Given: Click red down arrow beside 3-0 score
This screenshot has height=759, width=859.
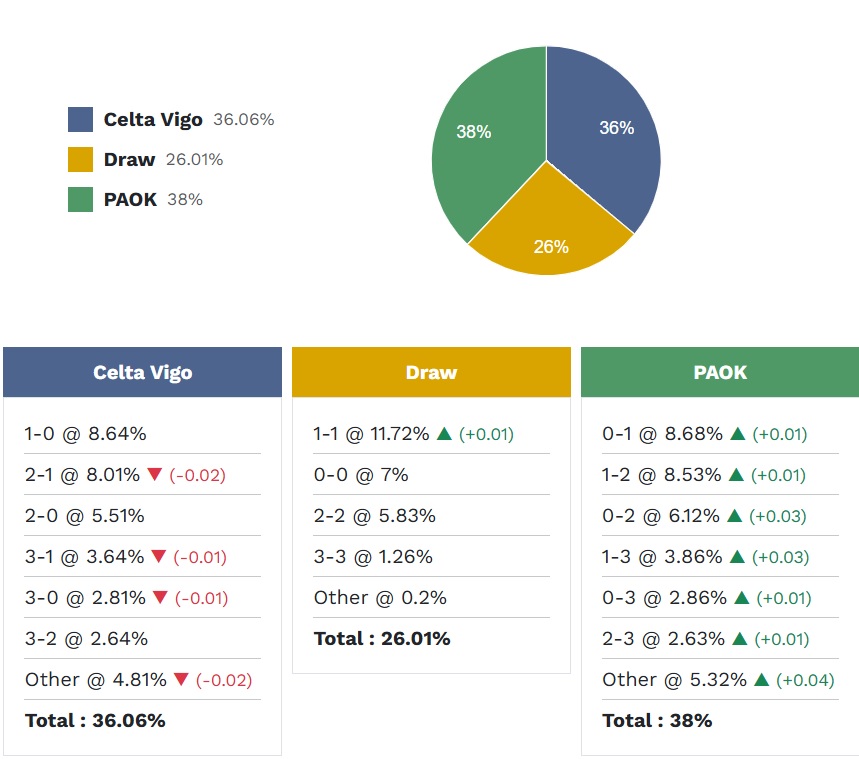Looking at the screenshot, I should click(x=159, y=598).
